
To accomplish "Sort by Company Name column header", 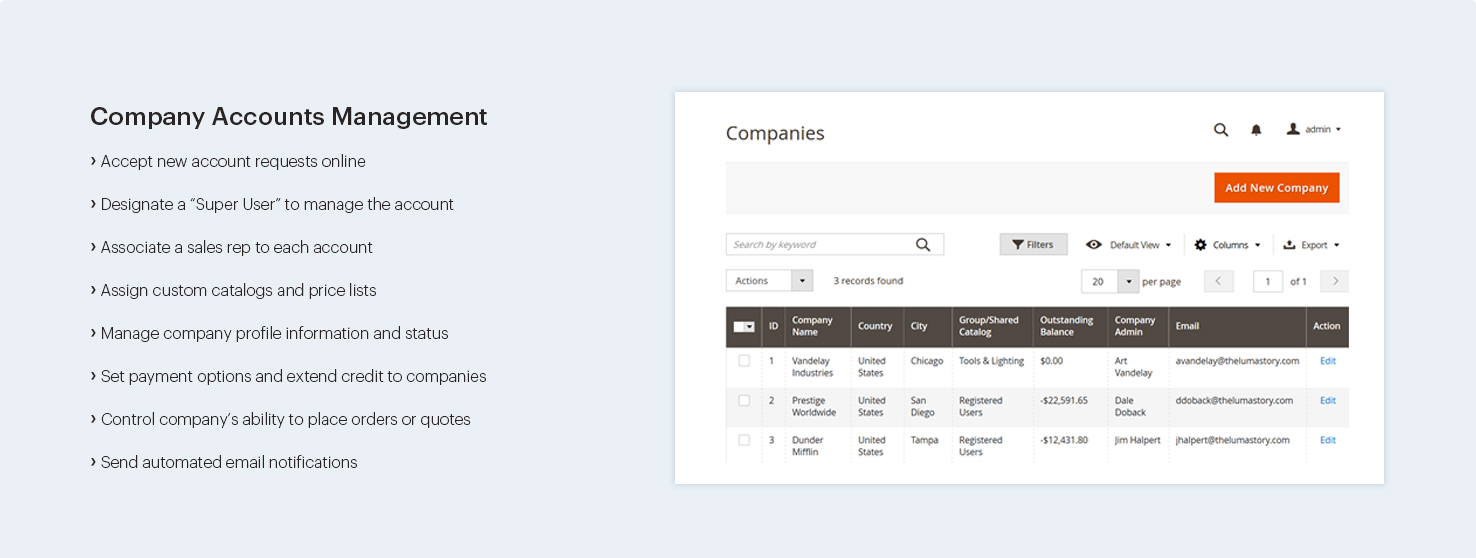I will coord(812,326).
